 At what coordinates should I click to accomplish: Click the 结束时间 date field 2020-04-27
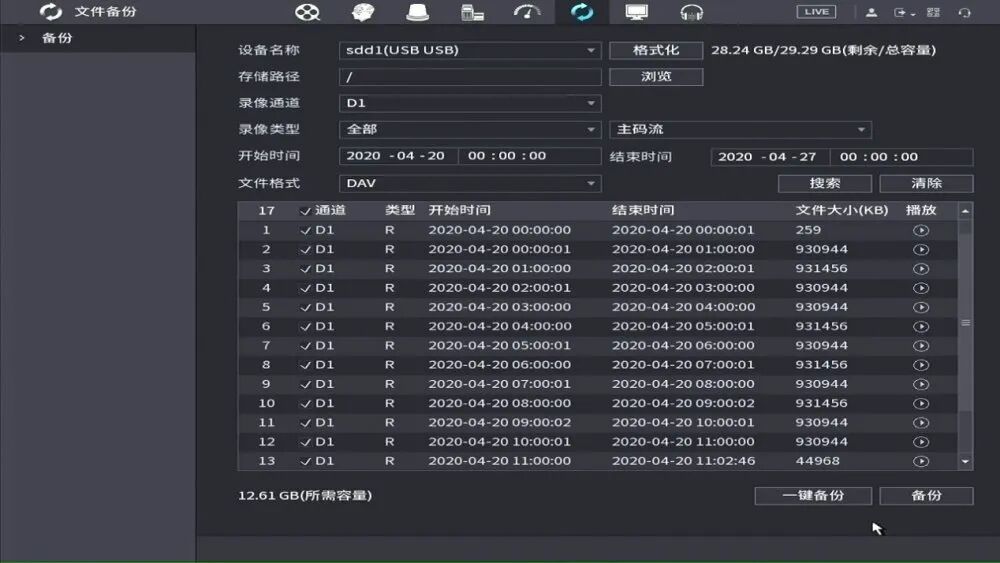(770, 157)
